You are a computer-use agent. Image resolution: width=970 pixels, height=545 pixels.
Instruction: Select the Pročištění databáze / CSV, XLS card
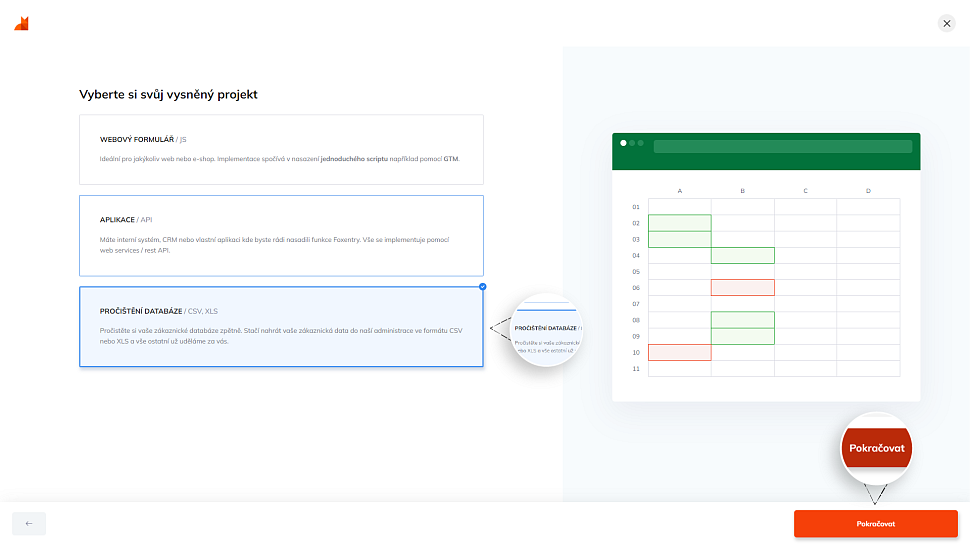point(281,326)
